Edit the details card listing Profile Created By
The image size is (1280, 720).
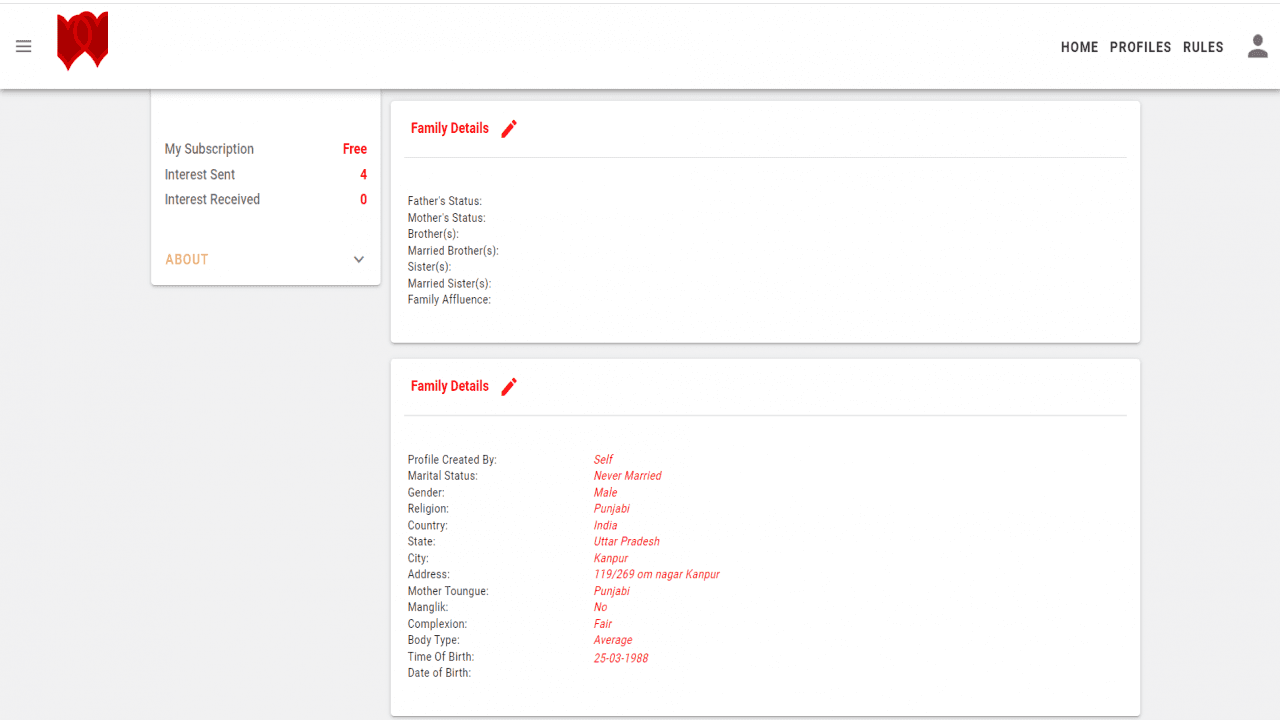pos(509,386)
